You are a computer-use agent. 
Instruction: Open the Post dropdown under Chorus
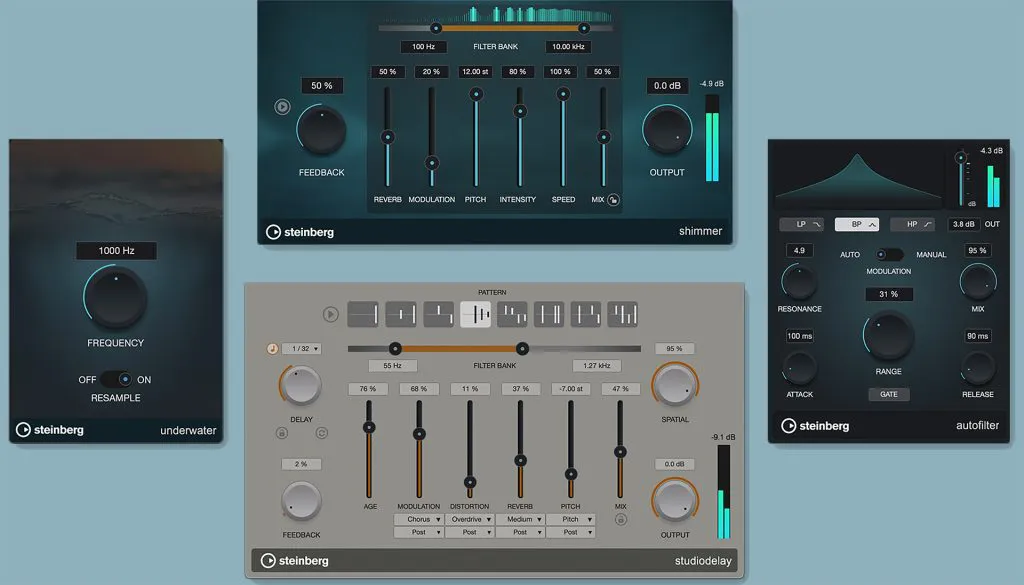(419, 532)
